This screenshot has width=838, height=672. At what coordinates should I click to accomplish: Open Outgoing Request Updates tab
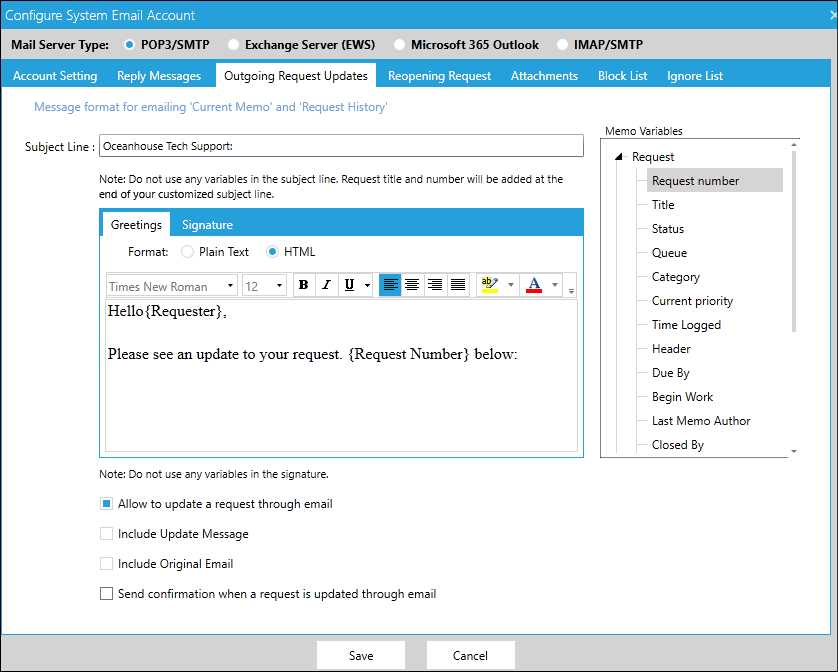point(296,75)
